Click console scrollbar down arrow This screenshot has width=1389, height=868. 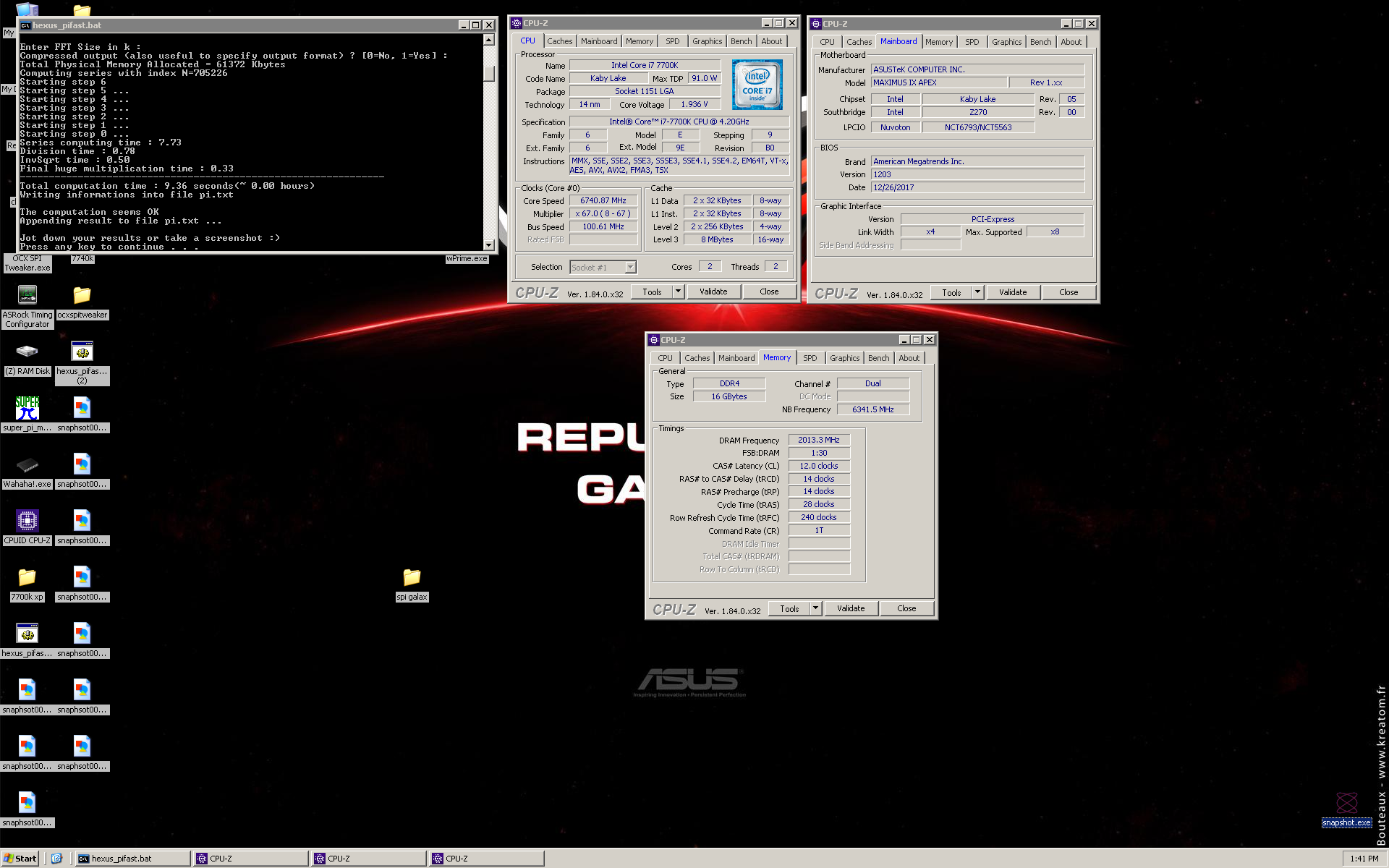click(x=489, y=245)
